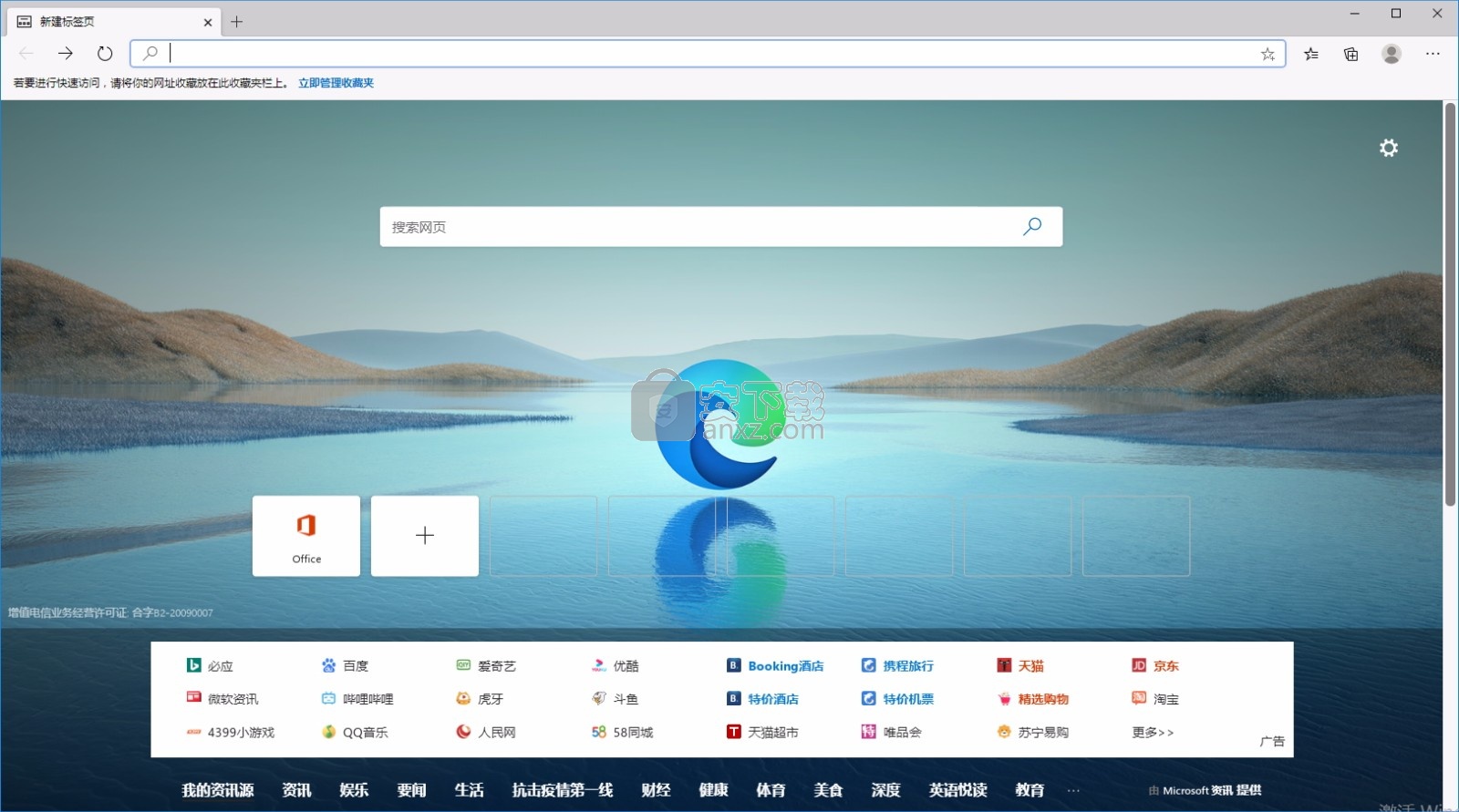Open the 虎牙 link
This screenshot has width=1459, height=812.
pos(480,699)
